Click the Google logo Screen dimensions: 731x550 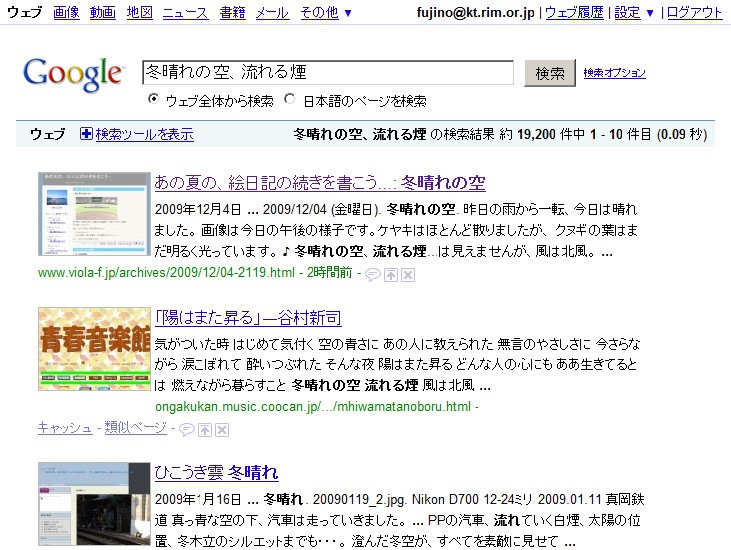coord(74,75)
